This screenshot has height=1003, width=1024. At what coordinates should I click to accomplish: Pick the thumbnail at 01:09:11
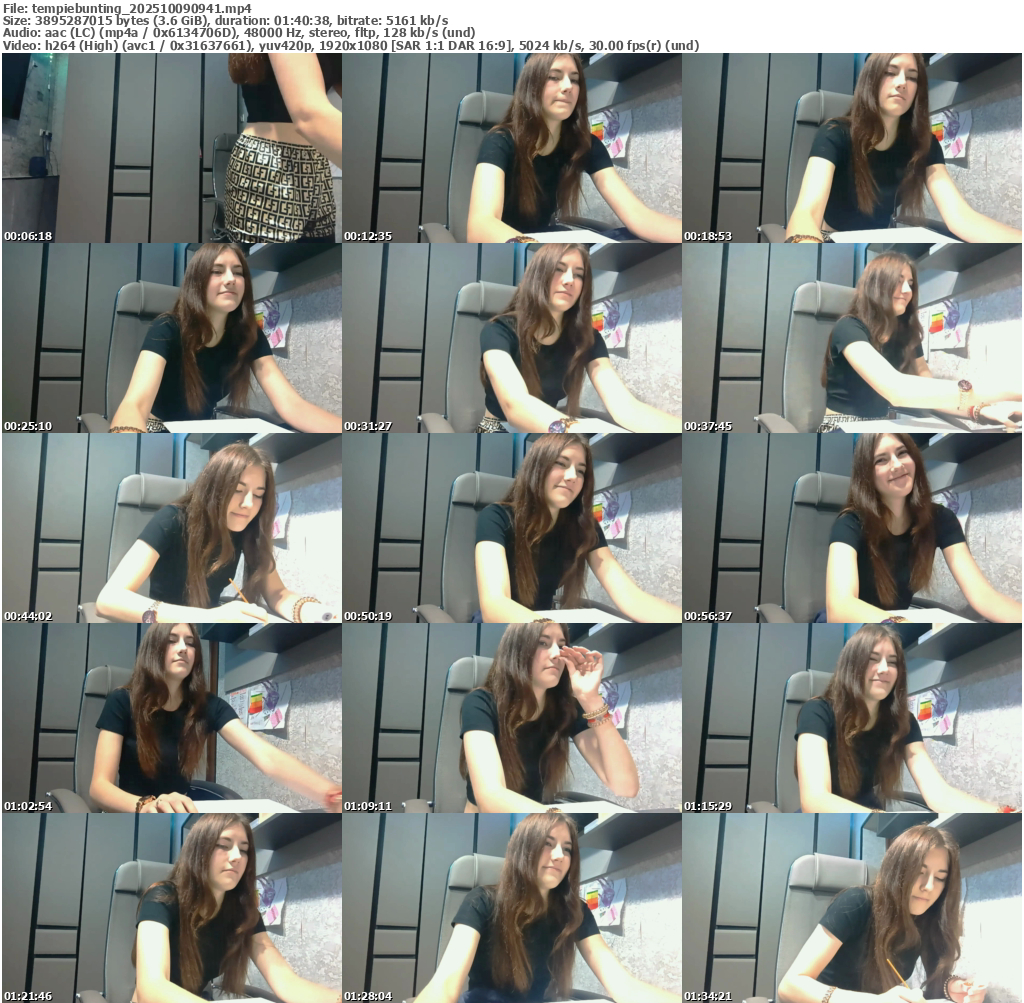[512, 718]
